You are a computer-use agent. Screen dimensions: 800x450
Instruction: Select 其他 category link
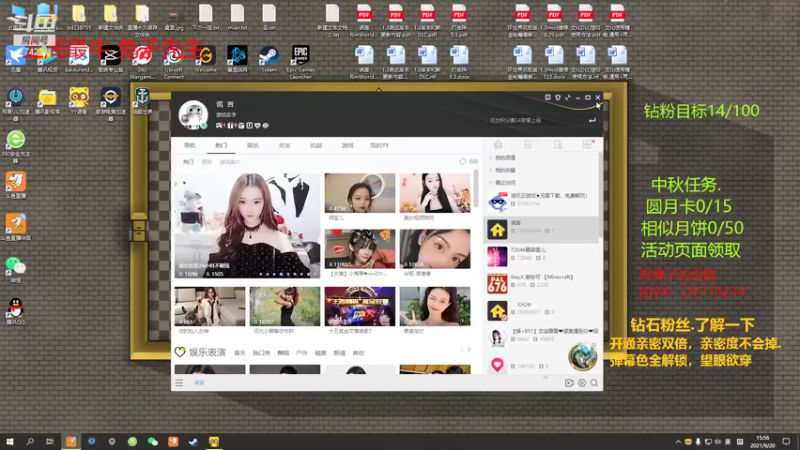[x=358, y=353]
